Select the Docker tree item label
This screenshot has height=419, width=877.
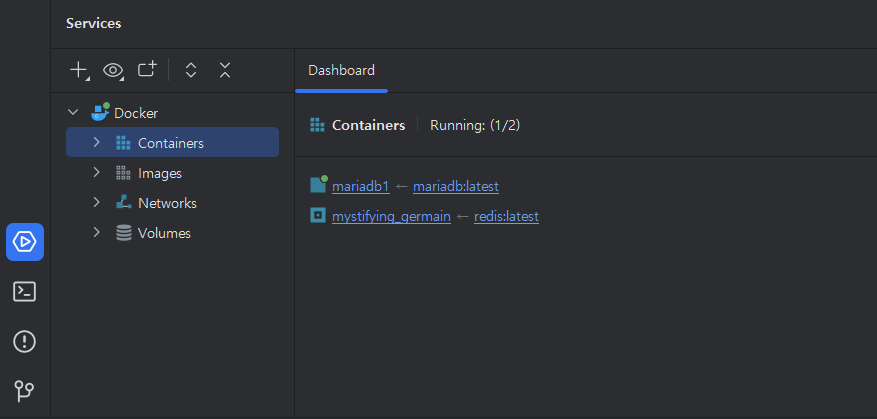(136, 113)
